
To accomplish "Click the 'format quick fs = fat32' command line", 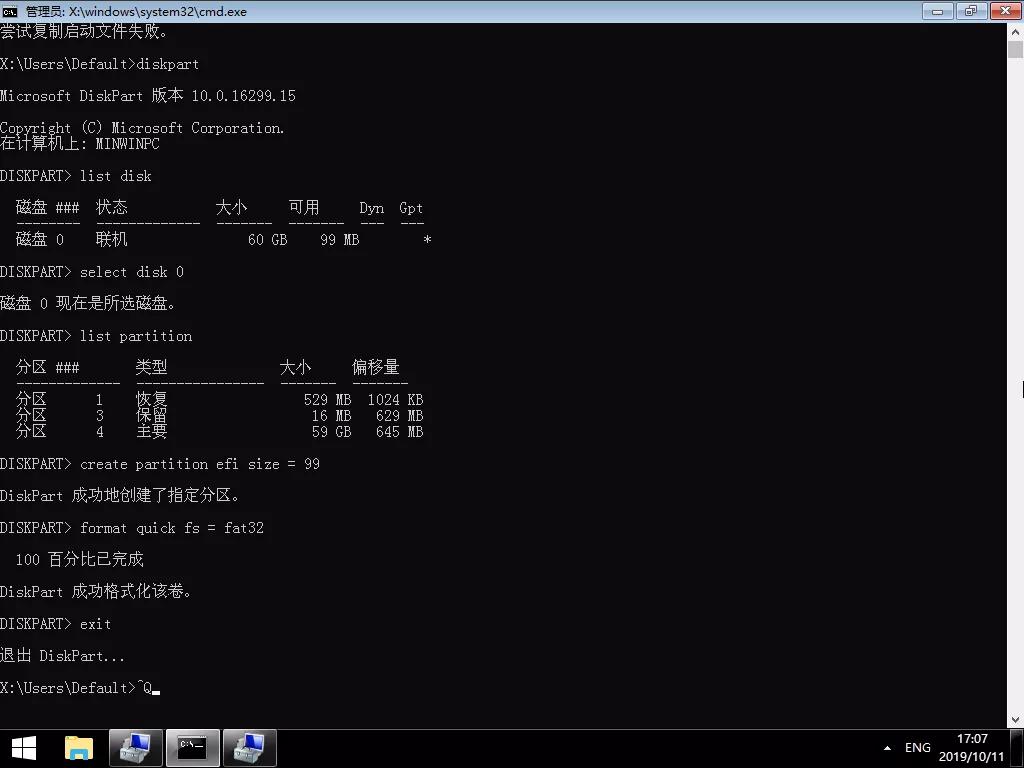I will click(x=171, y=528).
